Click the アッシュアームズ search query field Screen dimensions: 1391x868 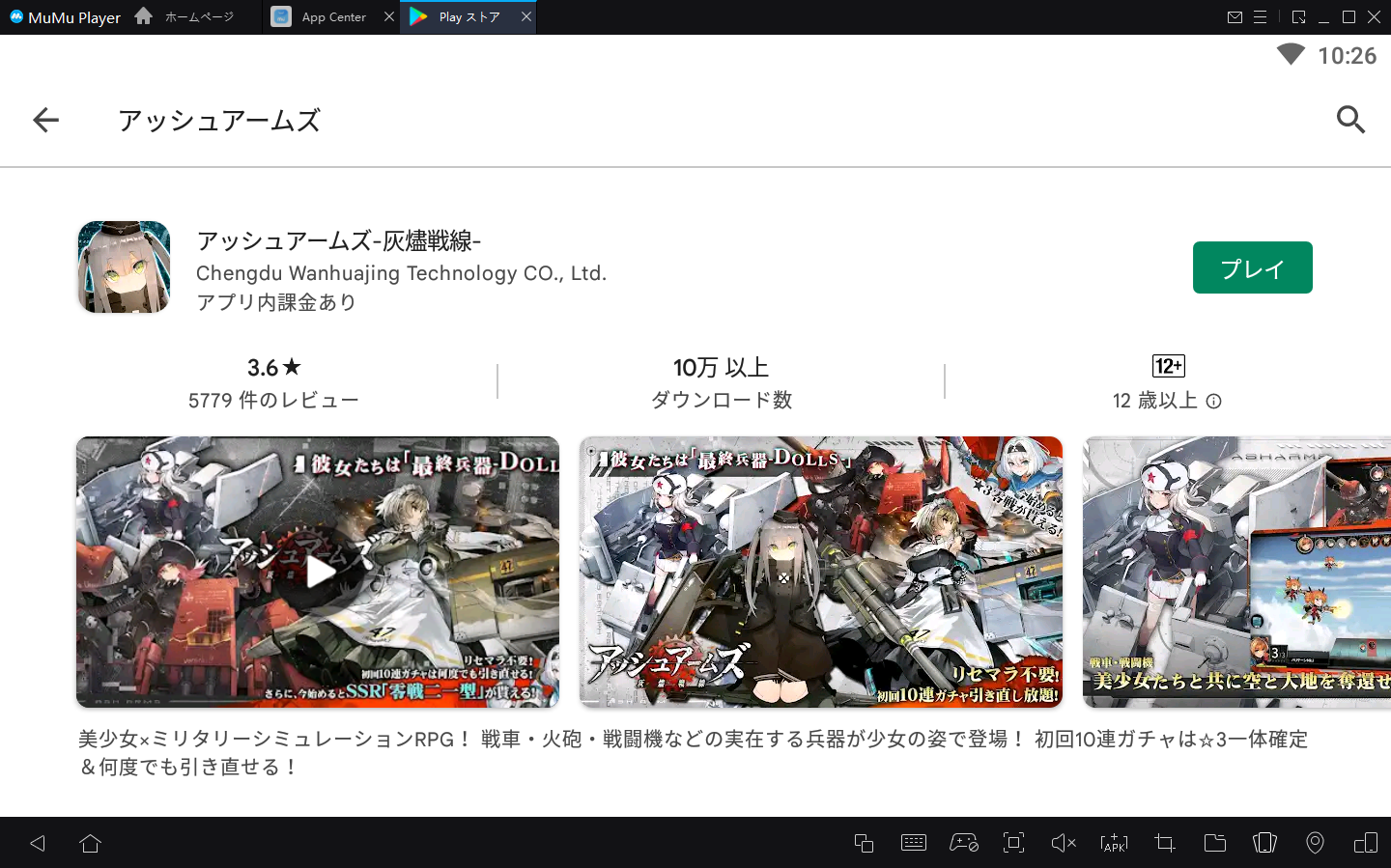[219, 120]
